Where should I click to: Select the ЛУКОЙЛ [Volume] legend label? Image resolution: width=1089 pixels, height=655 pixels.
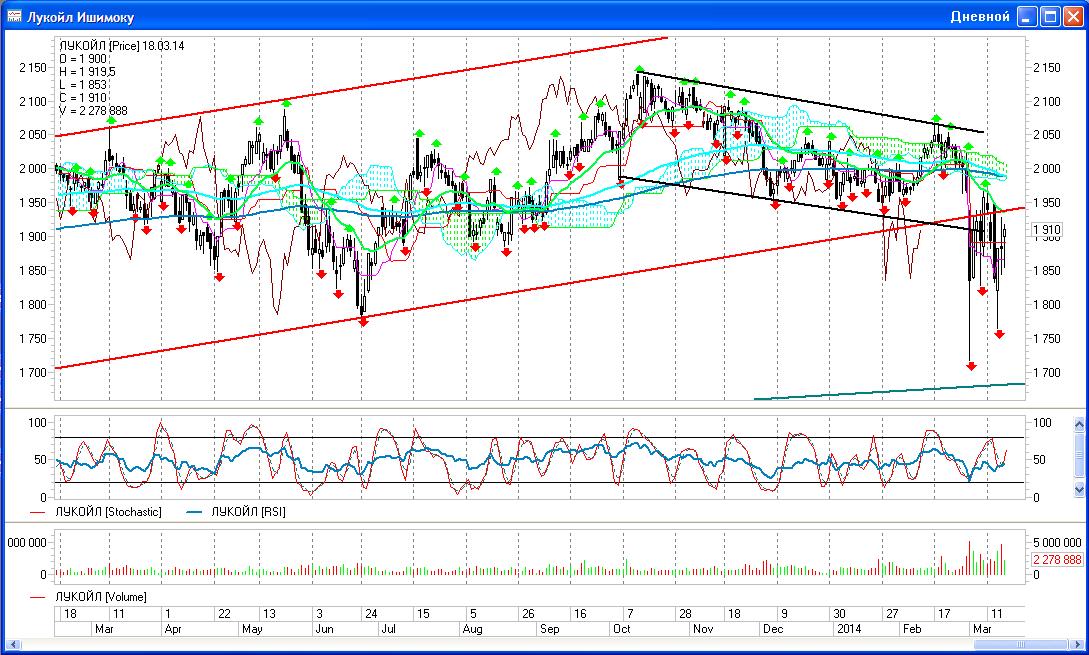101,597
